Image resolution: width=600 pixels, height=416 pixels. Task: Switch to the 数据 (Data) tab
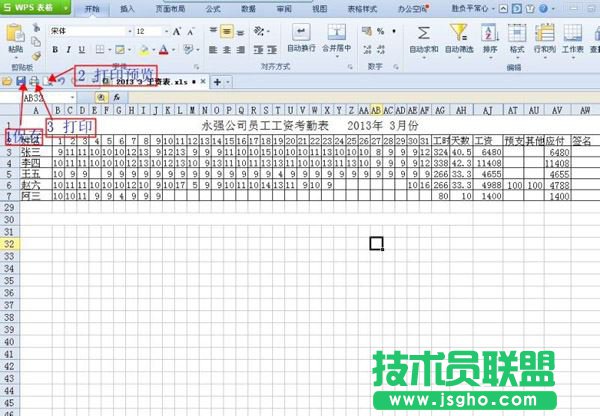click(248, 8)
